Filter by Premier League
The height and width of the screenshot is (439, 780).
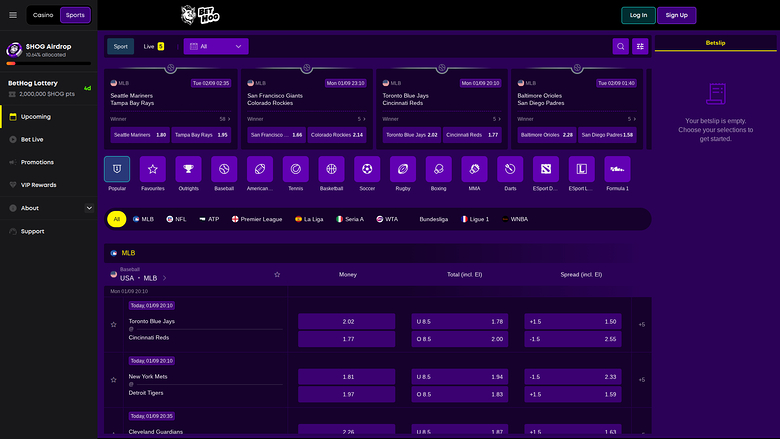(257, 219)
